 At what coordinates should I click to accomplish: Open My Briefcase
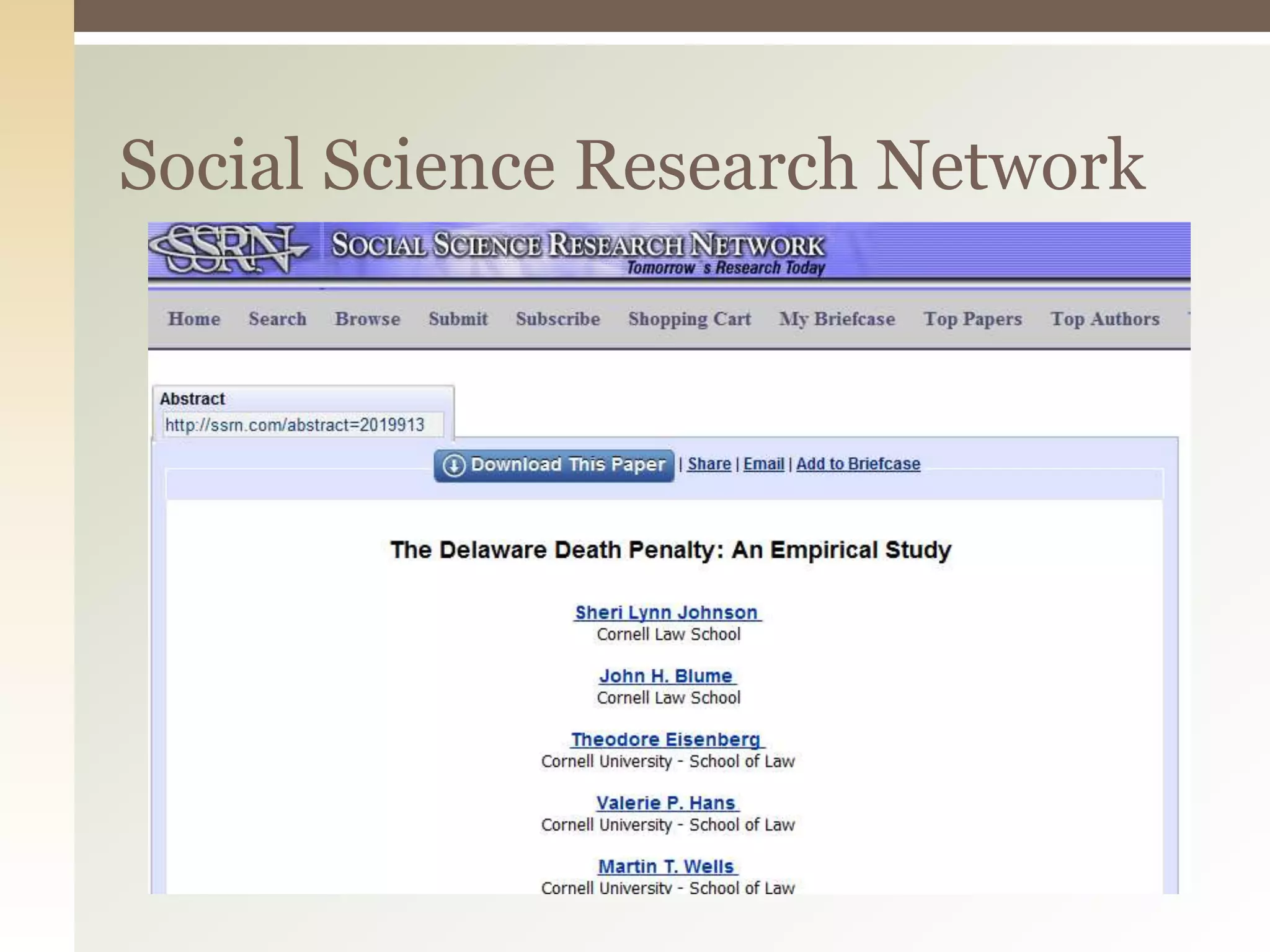[x=837, y=319]
